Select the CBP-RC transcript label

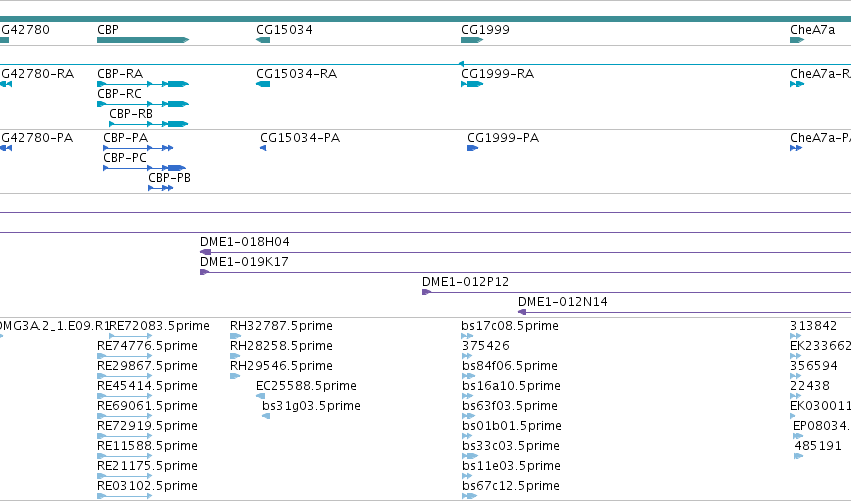(119, 94)
